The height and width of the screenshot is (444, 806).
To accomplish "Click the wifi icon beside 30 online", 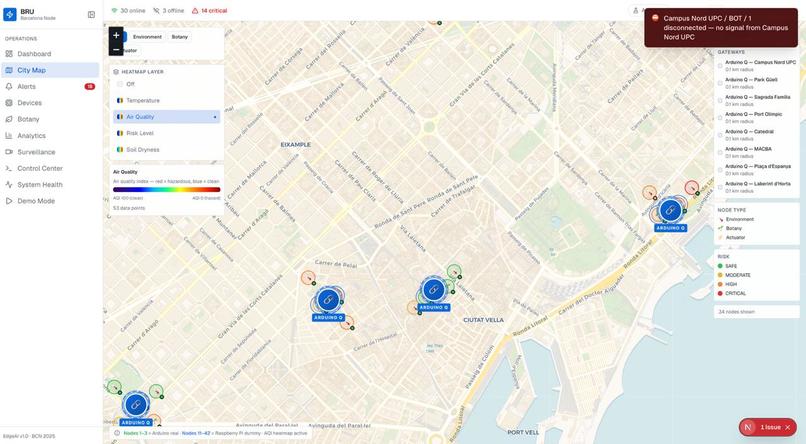I will (x=114, y=10).
